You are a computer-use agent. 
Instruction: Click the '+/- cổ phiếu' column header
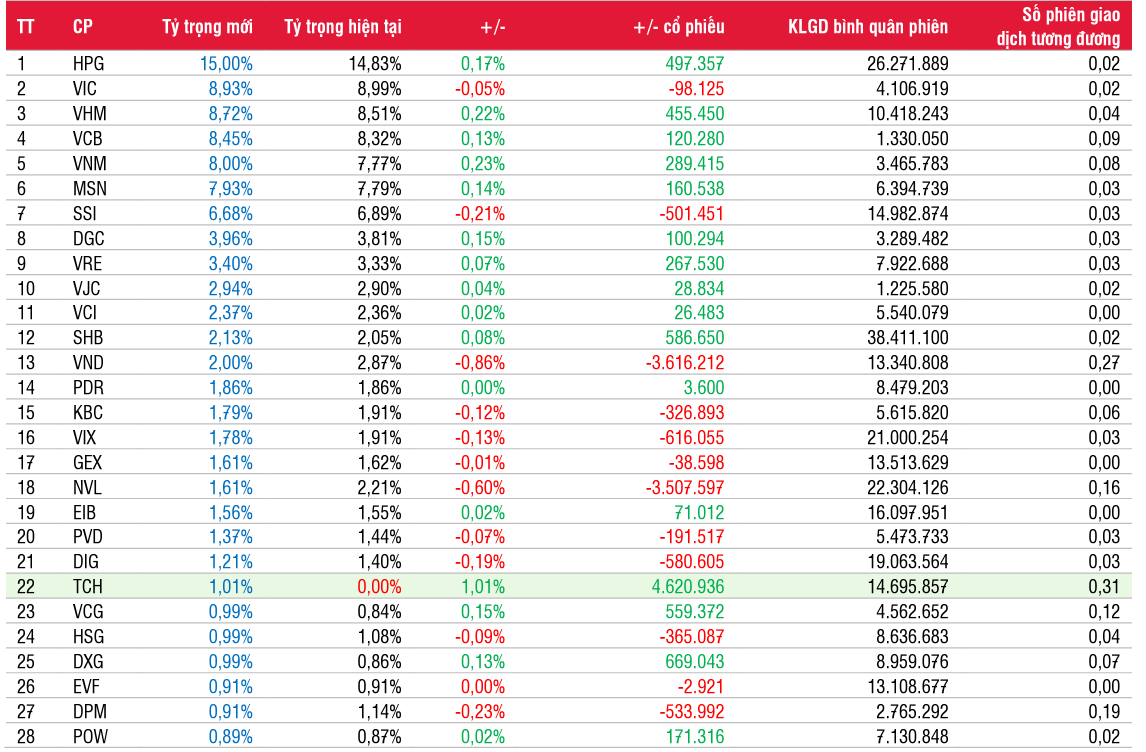pyautogui.click(x=679, y=27)
